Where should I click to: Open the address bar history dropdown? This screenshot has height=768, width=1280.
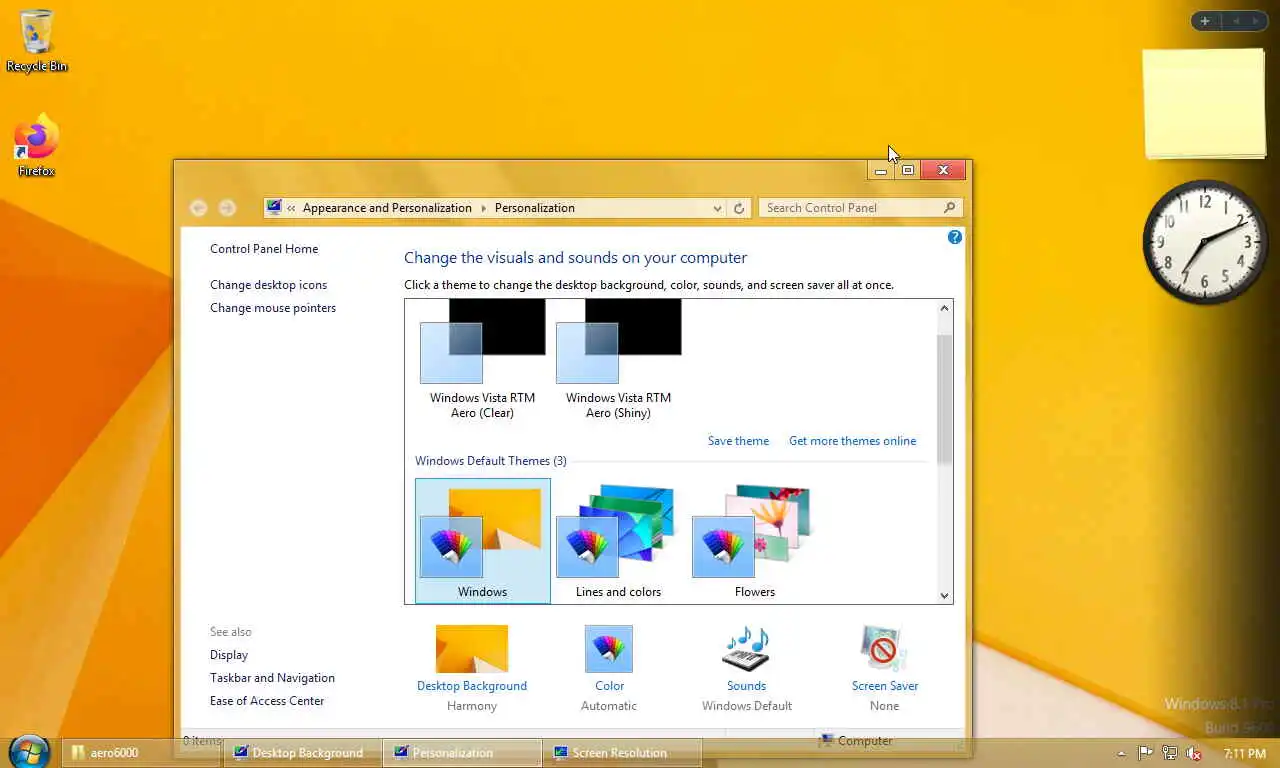point(717,208)
